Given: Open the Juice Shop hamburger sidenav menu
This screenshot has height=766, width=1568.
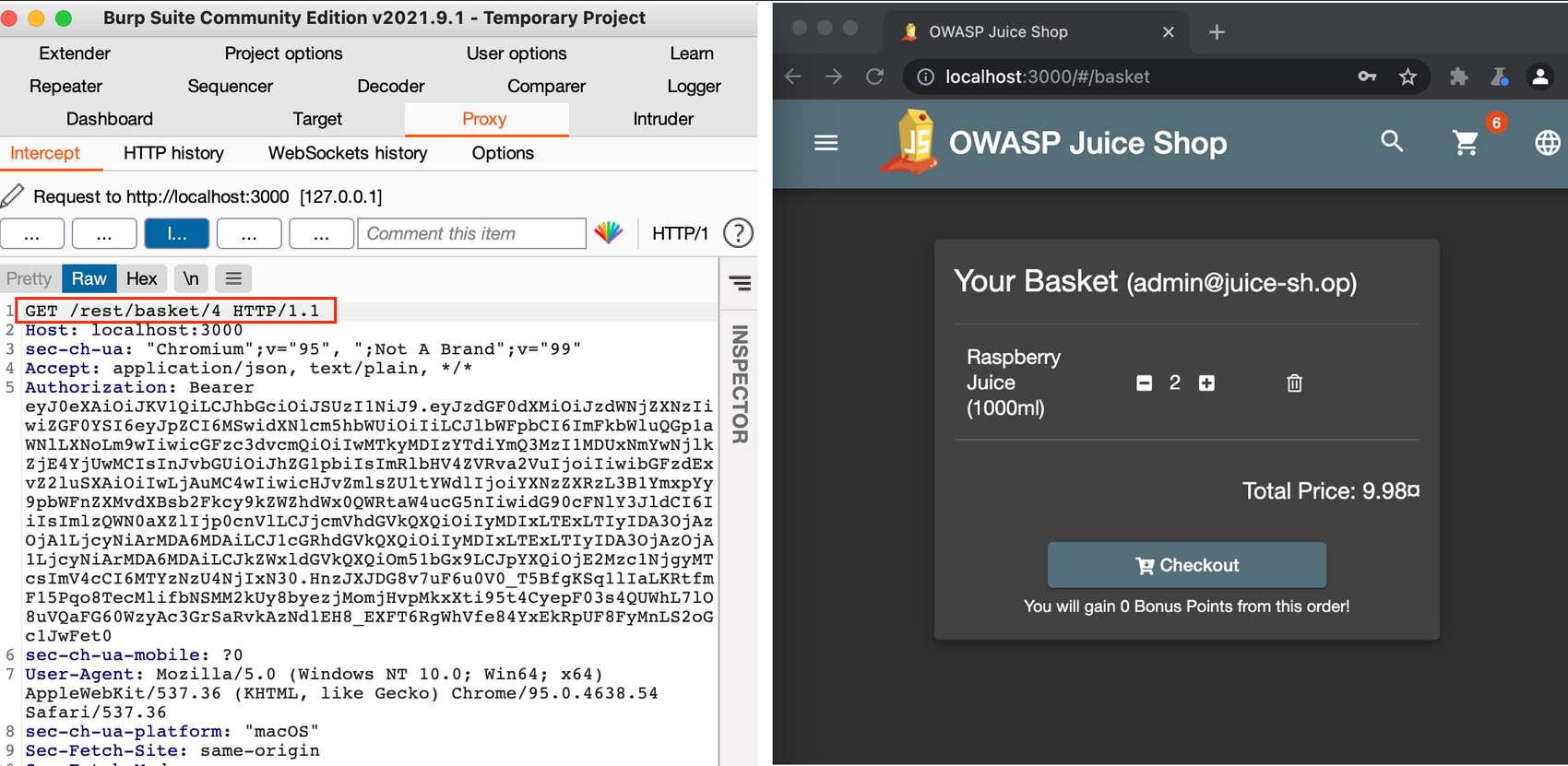Looking at the screenshot, I should 826,143.
